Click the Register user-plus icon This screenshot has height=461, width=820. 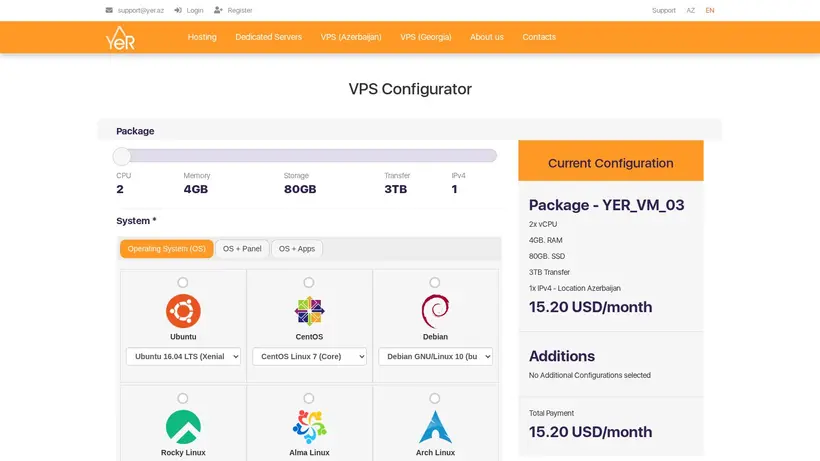[218, 10]
